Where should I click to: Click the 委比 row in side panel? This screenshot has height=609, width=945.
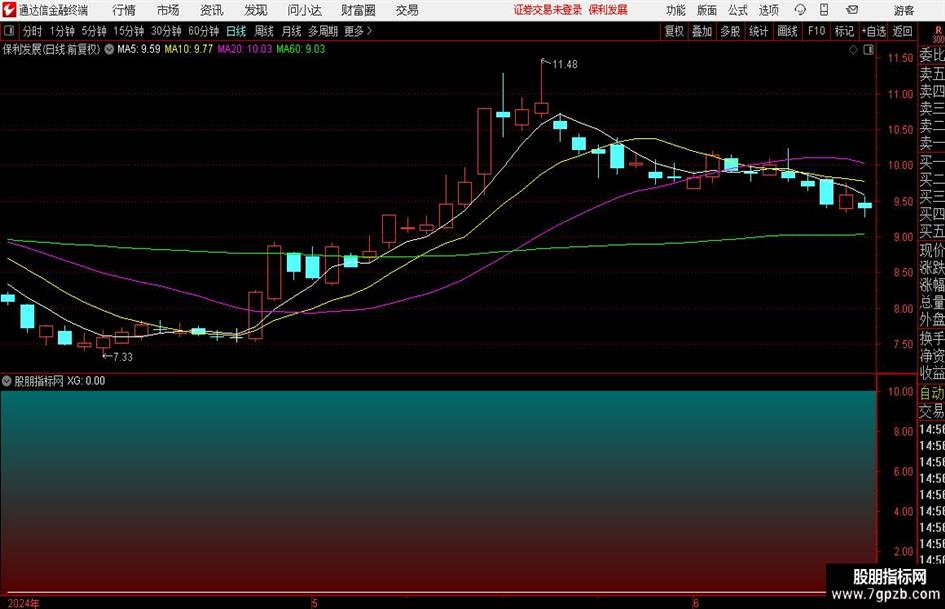click(x=932, y=55)
